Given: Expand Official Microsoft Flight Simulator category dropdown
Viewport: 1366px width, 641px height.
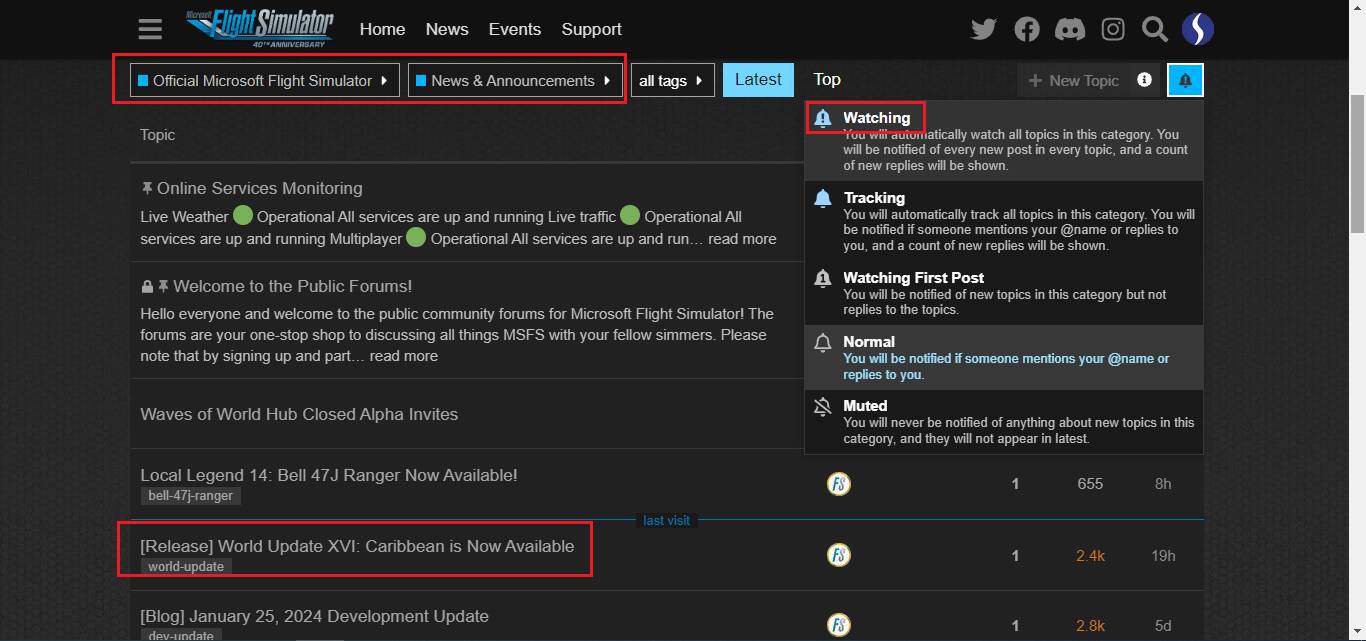Looking at the screenshot, I should pyautogui.click(x=265, y=80).
